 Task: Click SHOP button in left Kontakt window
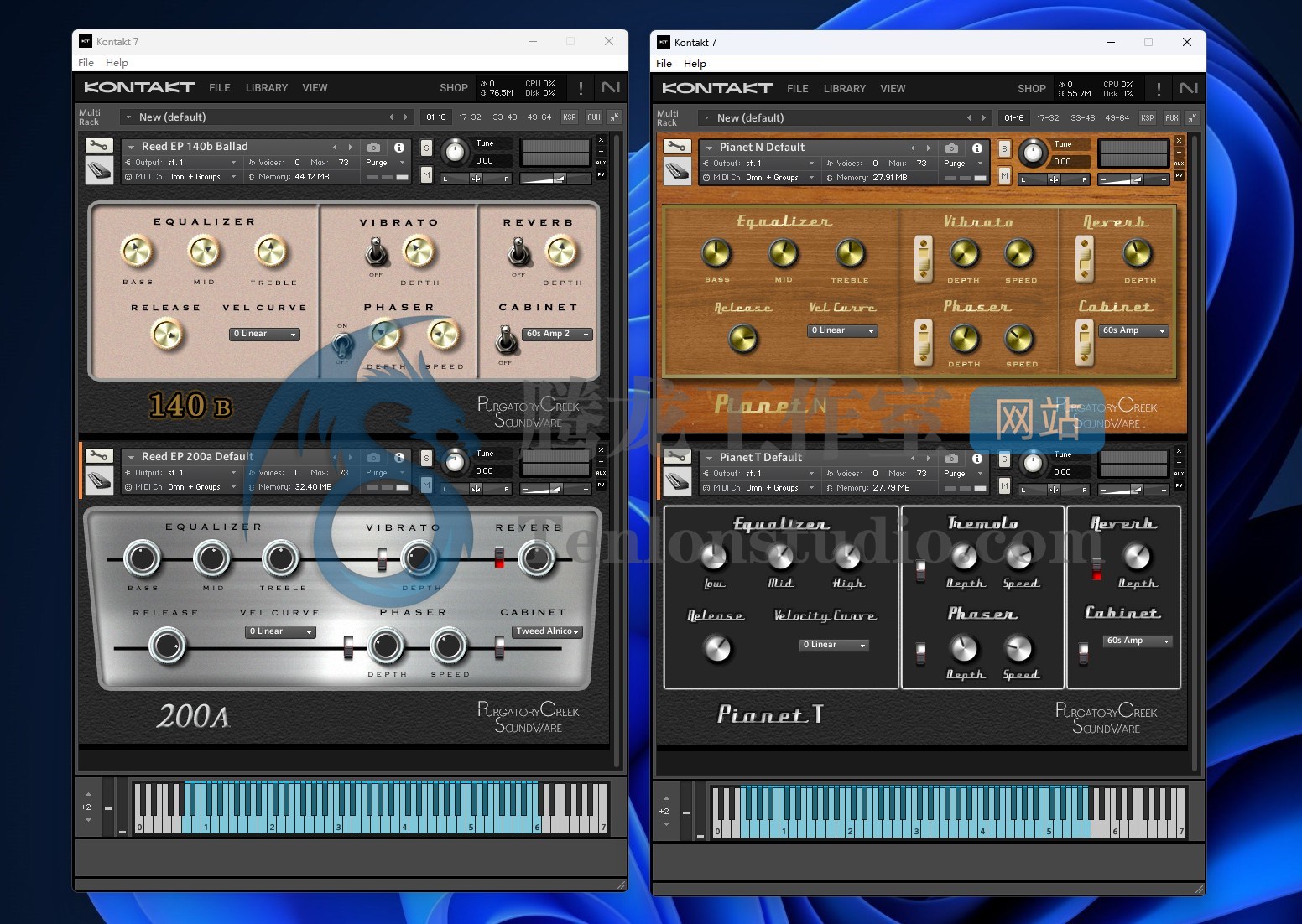click(454, 87)
